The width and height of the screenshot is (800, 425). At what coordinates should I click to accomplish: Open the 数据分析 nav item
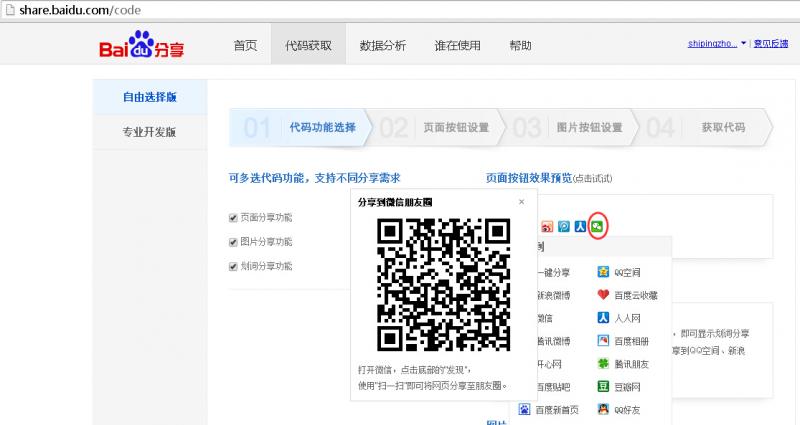(x=383, y=45)
